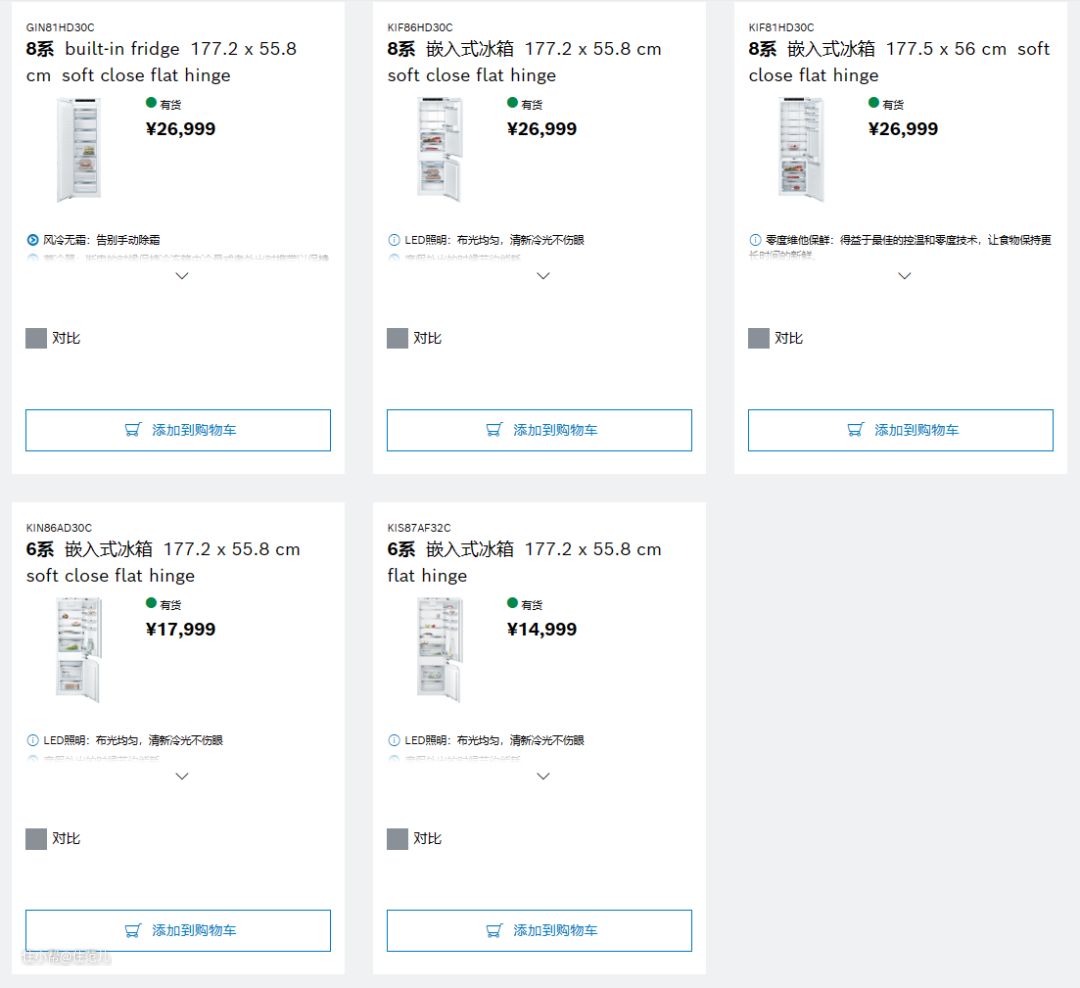Open the KIF86HD30C 8-series product title
Viewport: 1080px width, 988px height.
coord(524,61)
